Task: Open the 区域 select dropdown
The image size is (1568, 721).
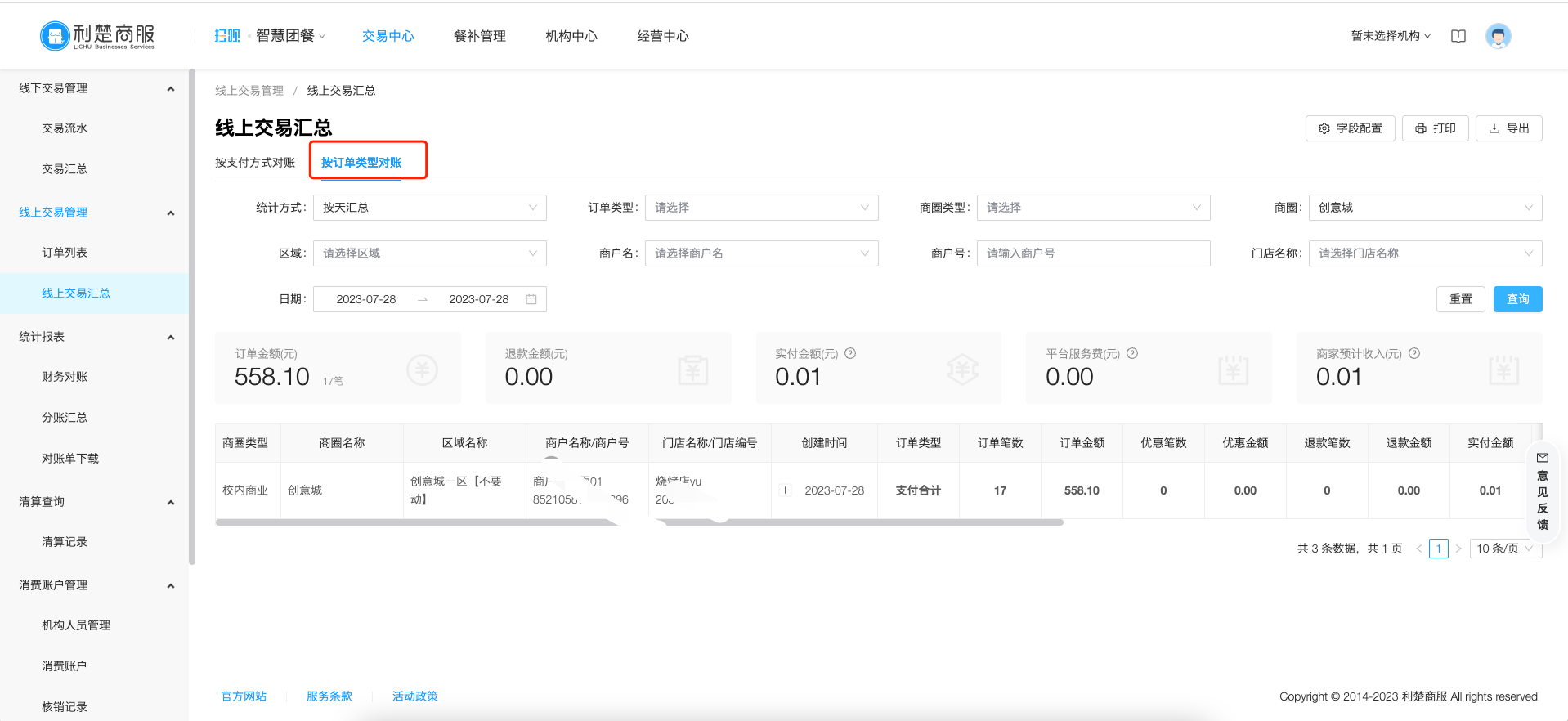Action: click(430, 253)
